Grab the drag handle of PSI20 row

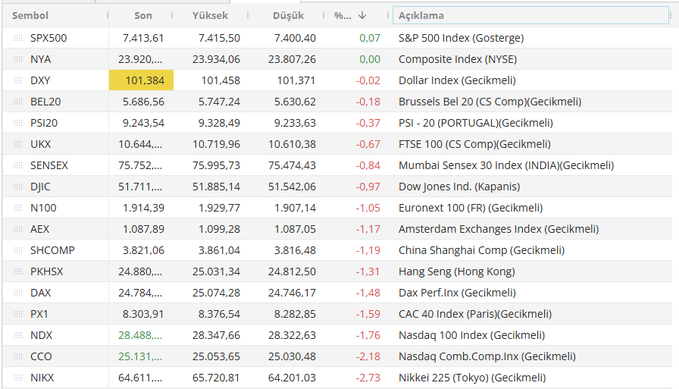[x=18, y=123]
